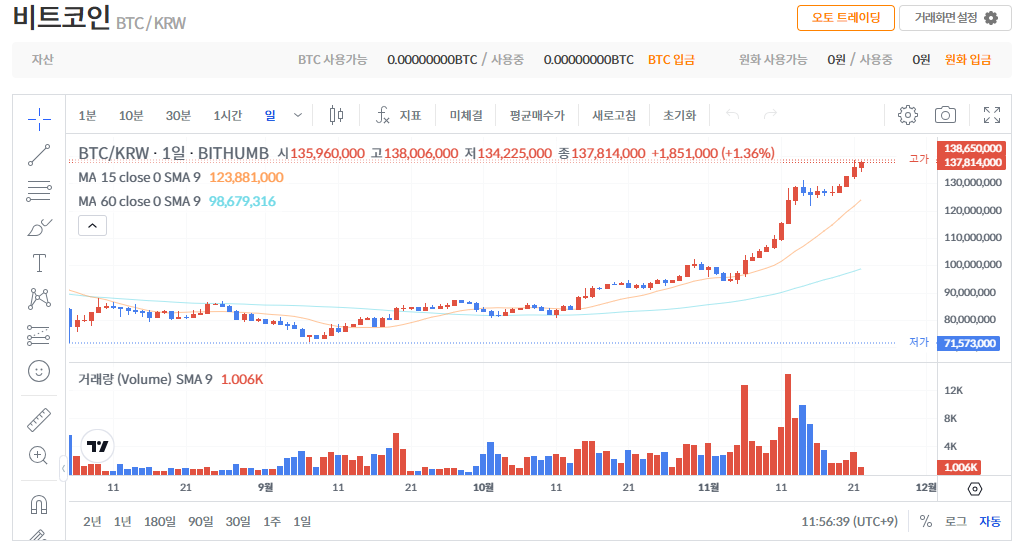Screen dimensions: 1030x553
Task: Select the ruler measure tool
Action: tap(39, 420)
